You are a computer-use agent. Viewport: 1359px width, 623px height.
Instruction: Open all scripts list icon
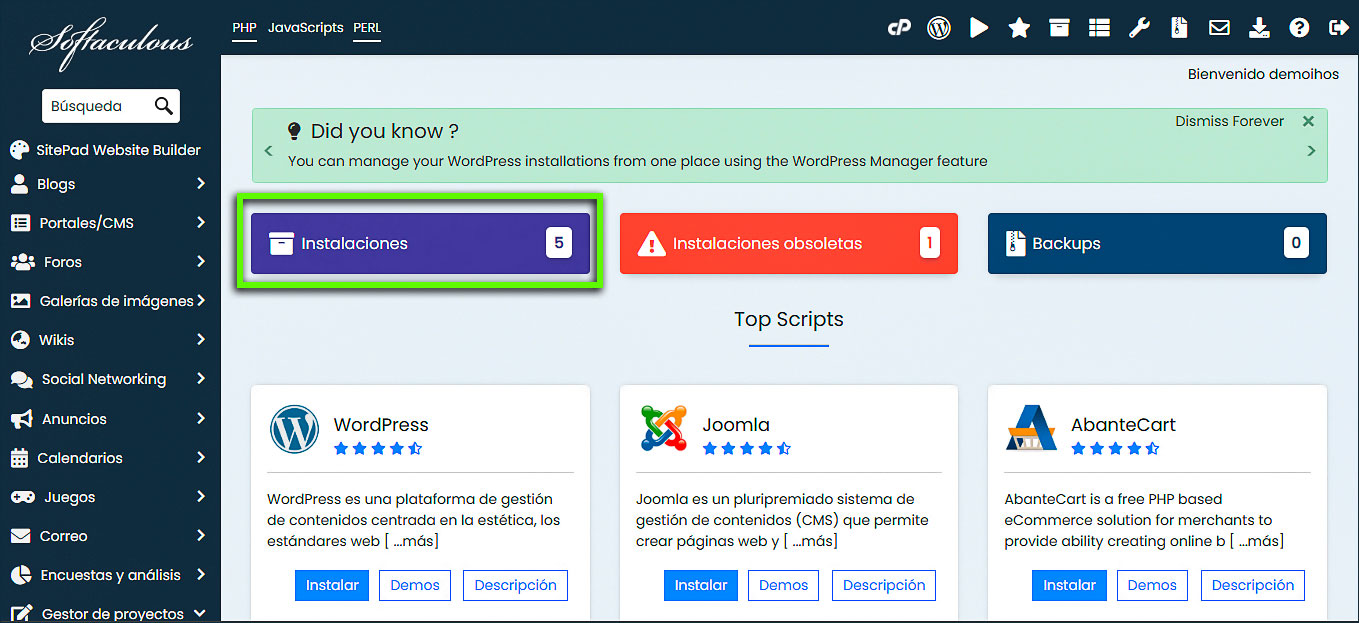[x=1098, y=28]
